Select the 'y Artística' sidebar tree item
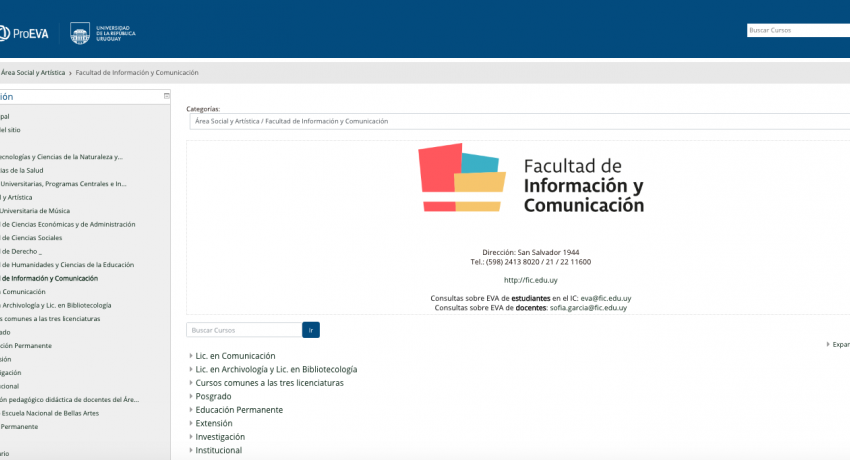The width and height of the screenshot is (850, 460). click(16, 197)
